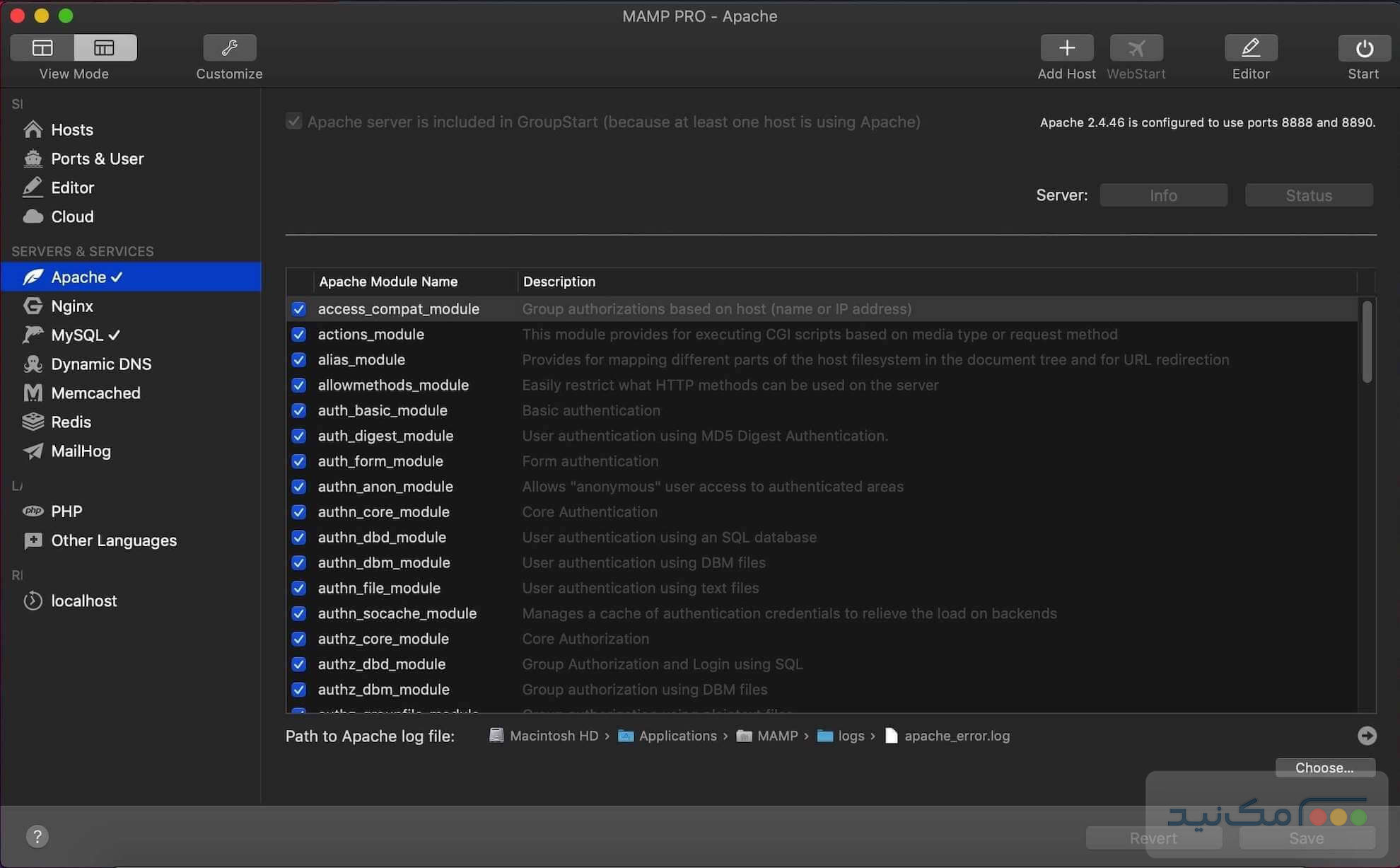
Task: Toggle the authn_socache_module checkbox
Action: [x=299, y=614]
